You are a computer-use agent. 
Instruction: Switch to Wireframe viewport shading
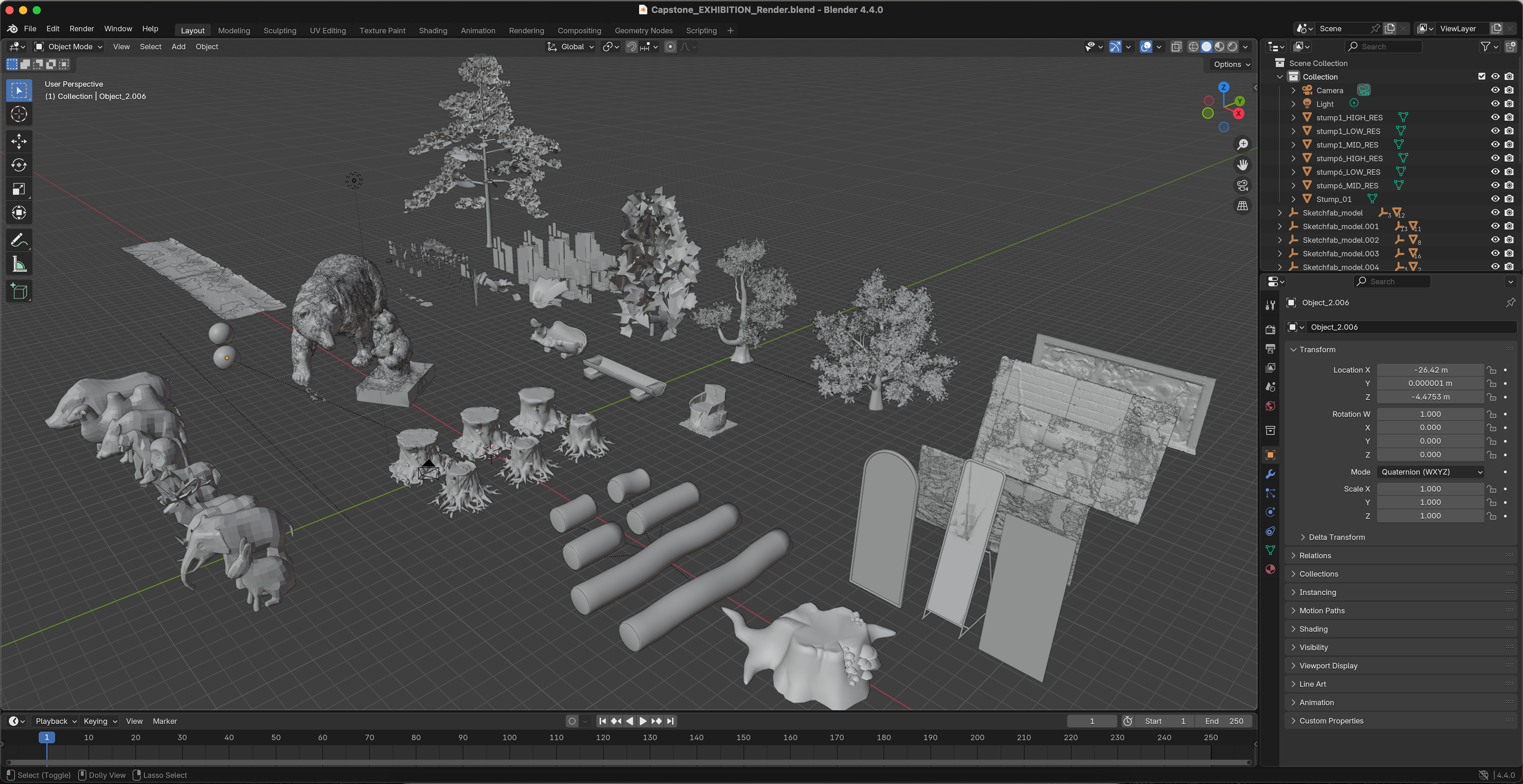(1194, 47)
